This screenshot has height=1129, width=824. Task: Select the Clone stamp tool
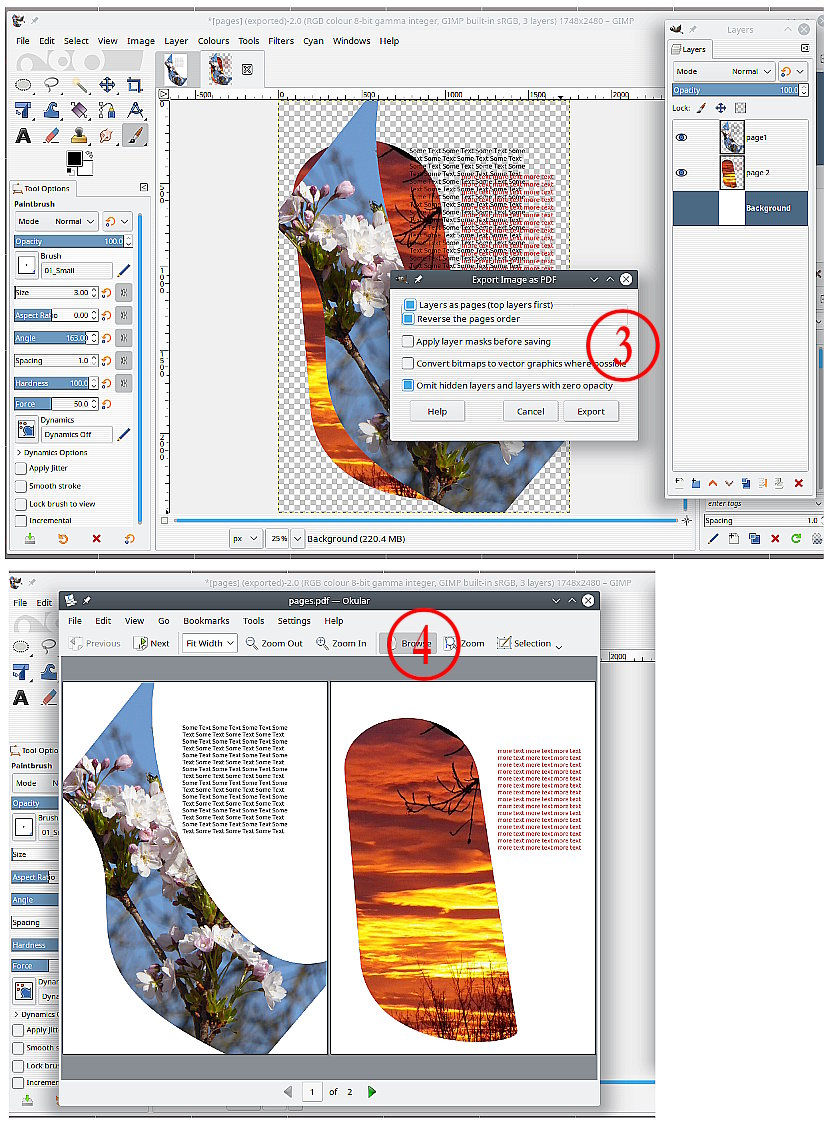[x=79, y=135]
